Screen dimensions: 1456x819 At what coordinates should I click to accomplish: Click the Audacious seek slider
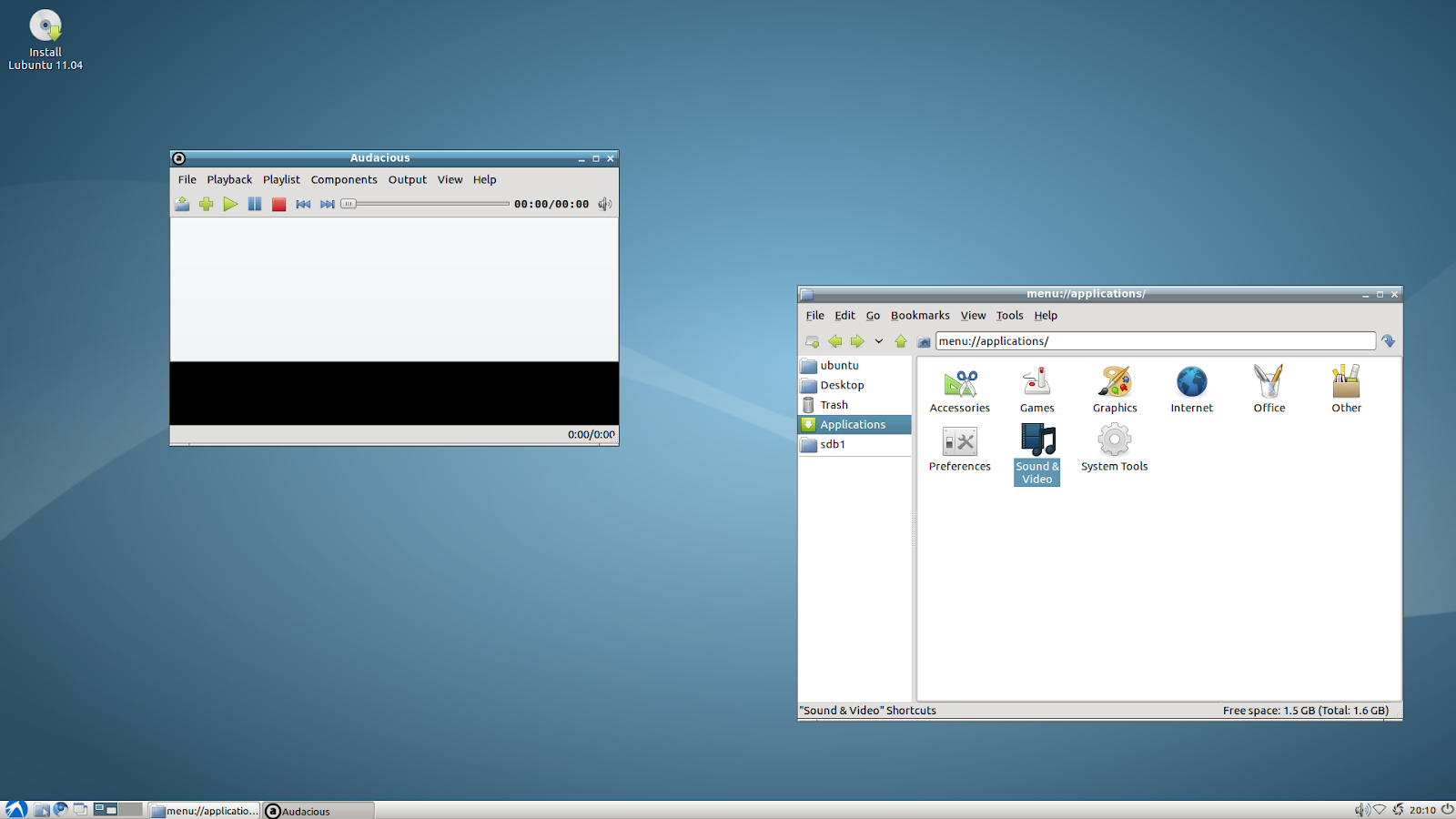(425, 204)
